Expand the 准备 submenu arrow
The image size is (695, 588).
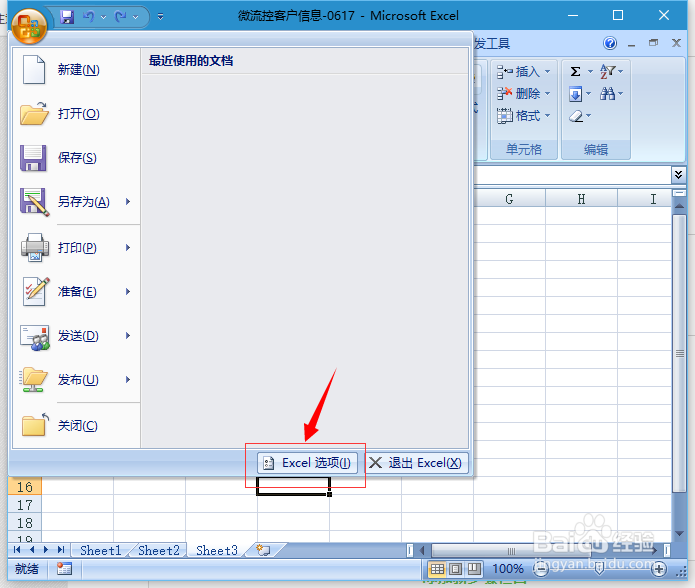pos(128,292)
